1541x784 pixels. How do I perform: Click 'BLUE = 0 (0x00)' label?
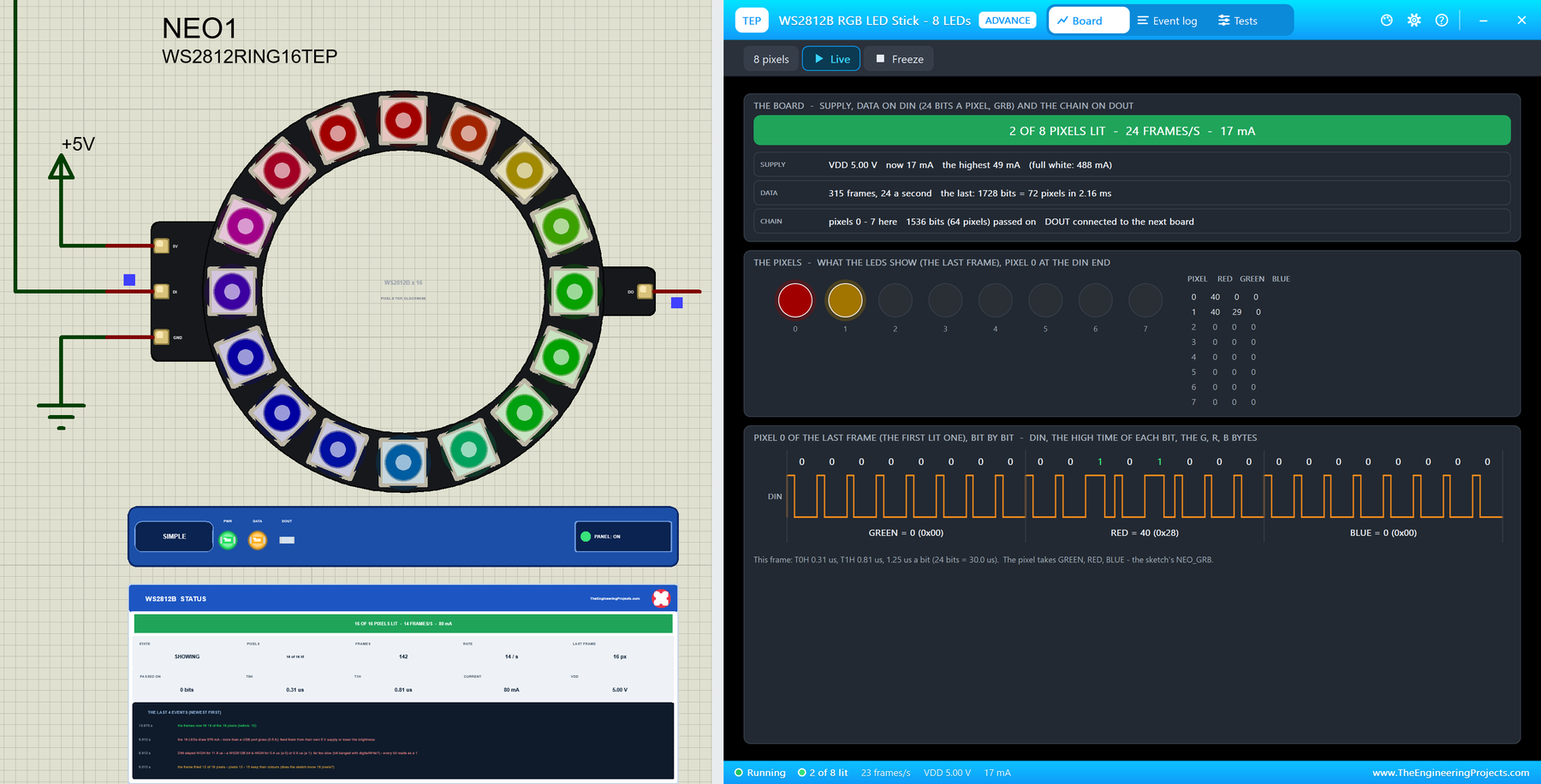[1383, 532]
